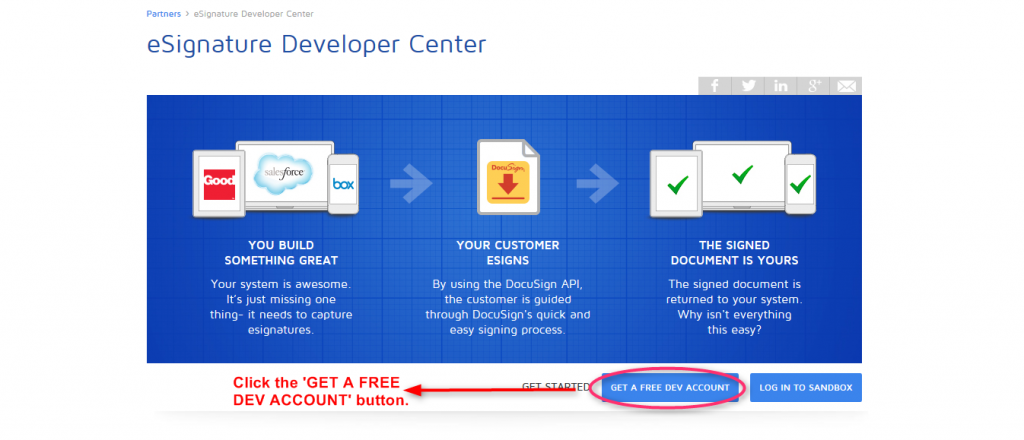Click the 'YOUR CUSTOMER ESIGNS' heading
The height and width of the screenshot is (440, 1024).
[x=508, y=253]
